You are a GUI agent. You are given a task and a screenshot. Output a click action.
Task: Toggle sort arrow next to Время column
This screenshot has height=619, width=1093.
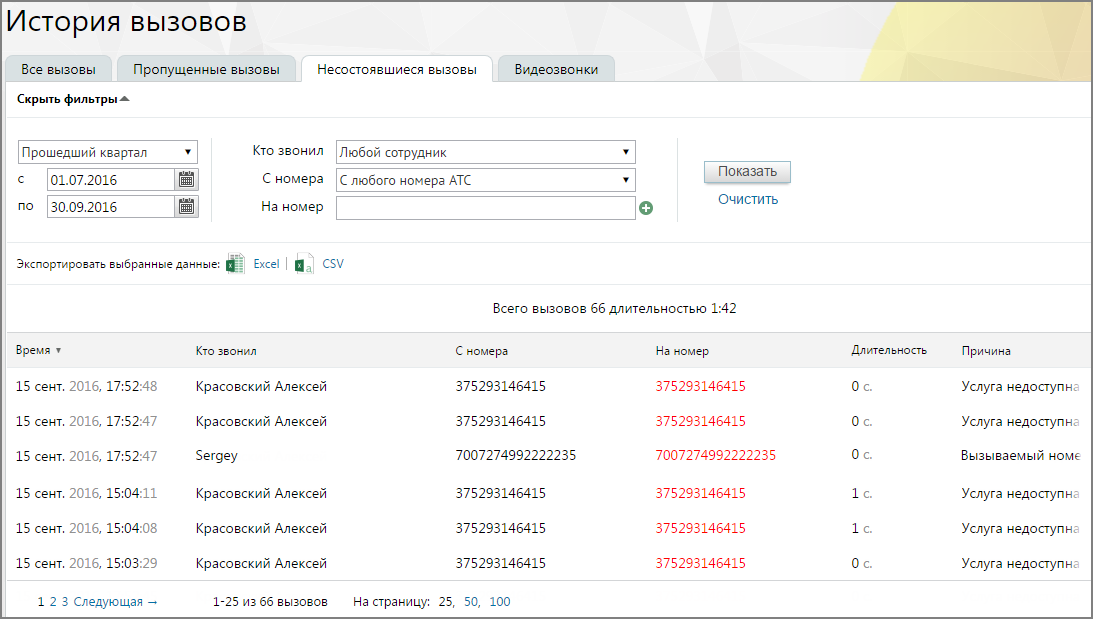click(x=59, y=351)
